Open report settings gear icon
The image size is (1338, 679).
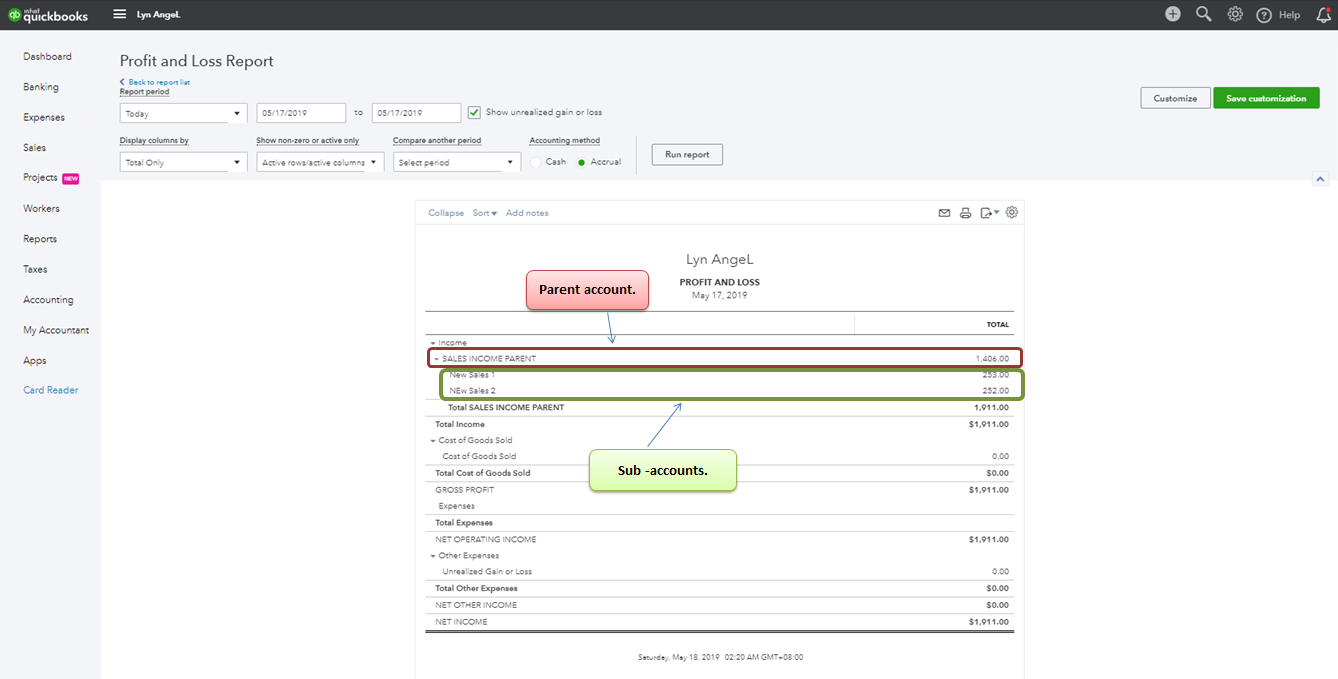tap(1012, 213)
